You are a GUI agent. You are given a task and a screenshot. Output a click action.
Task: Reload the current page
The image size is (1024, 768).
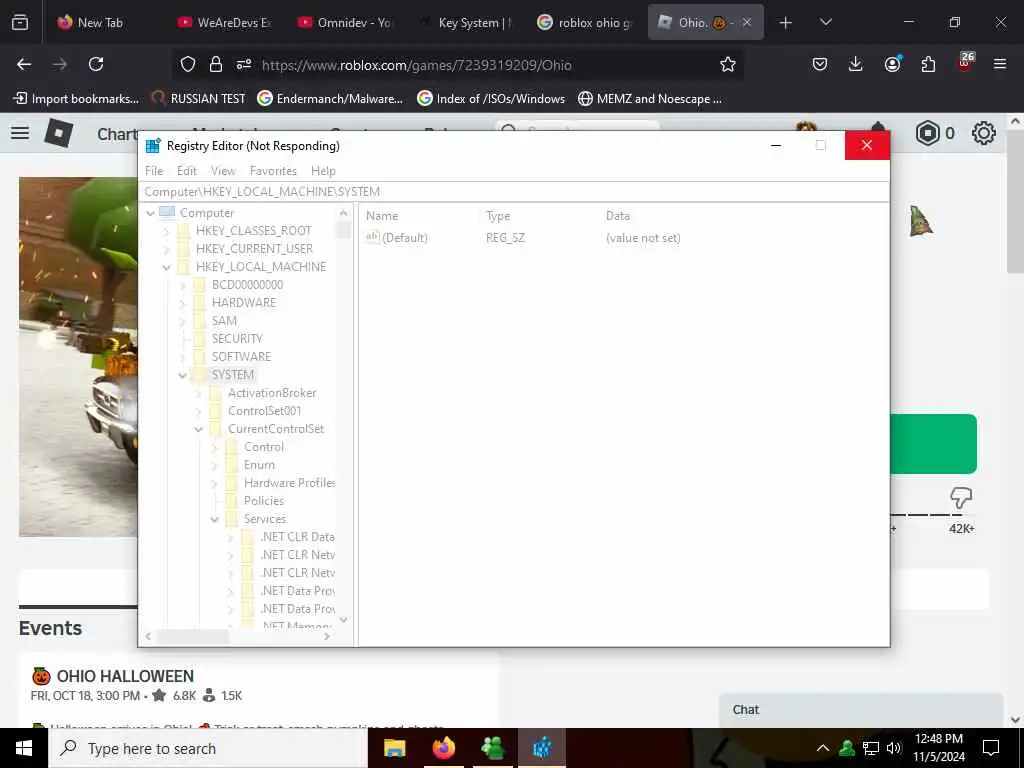(x=96, y=64)
